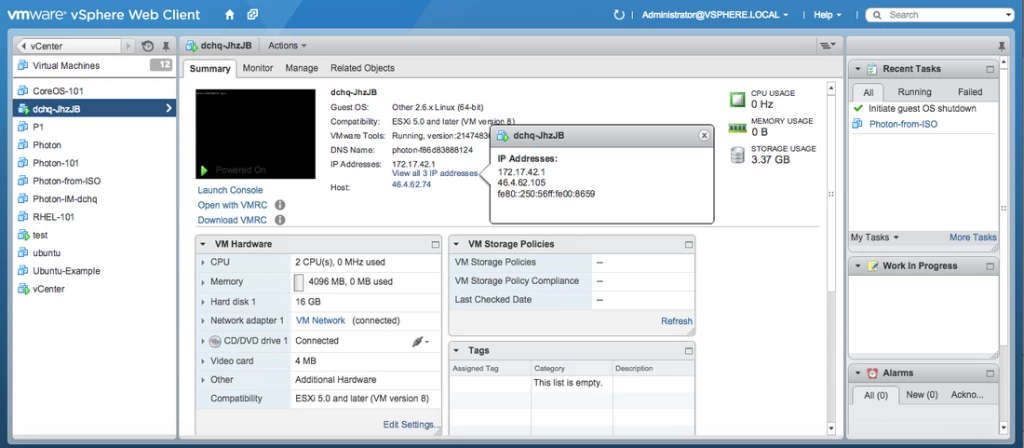Click the Alarms bell icon
1024x448 pixels.
[872, 374]
